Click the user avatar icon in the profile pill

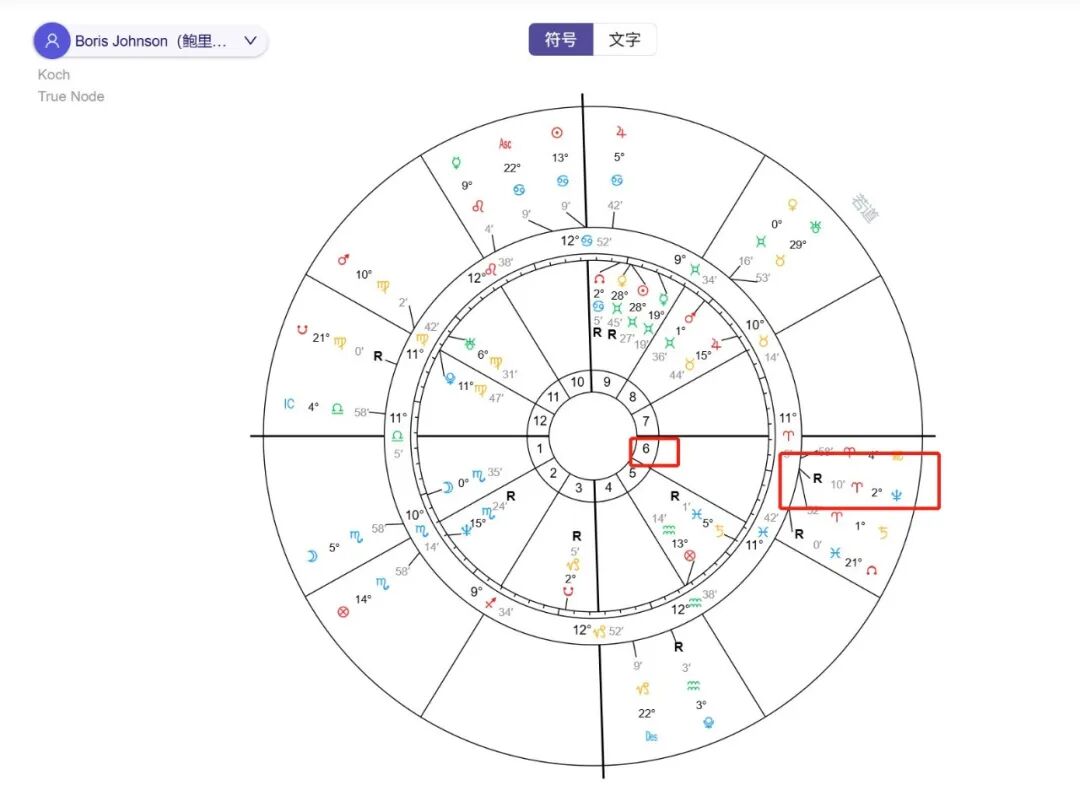(x=51, y=39)
